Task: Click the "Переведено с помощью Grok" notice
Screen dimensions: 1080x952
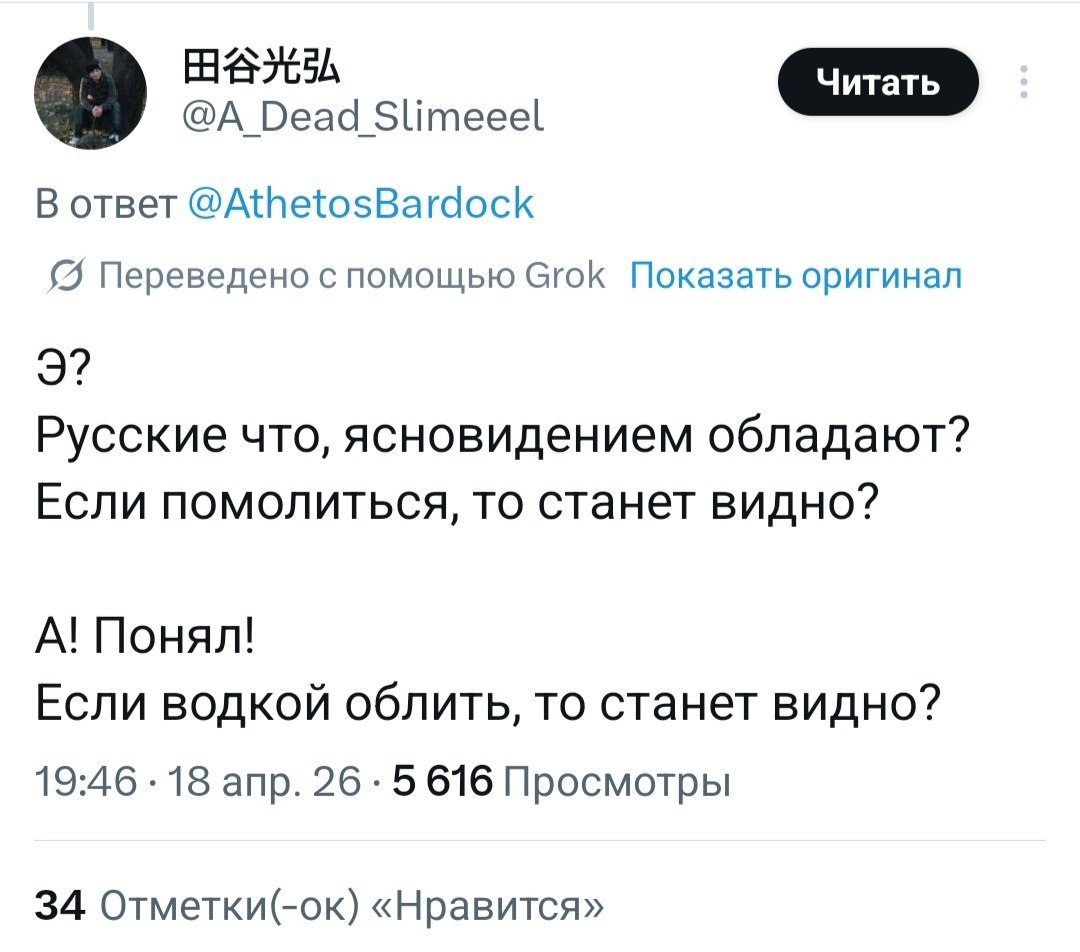Action: tap(353, 276)
